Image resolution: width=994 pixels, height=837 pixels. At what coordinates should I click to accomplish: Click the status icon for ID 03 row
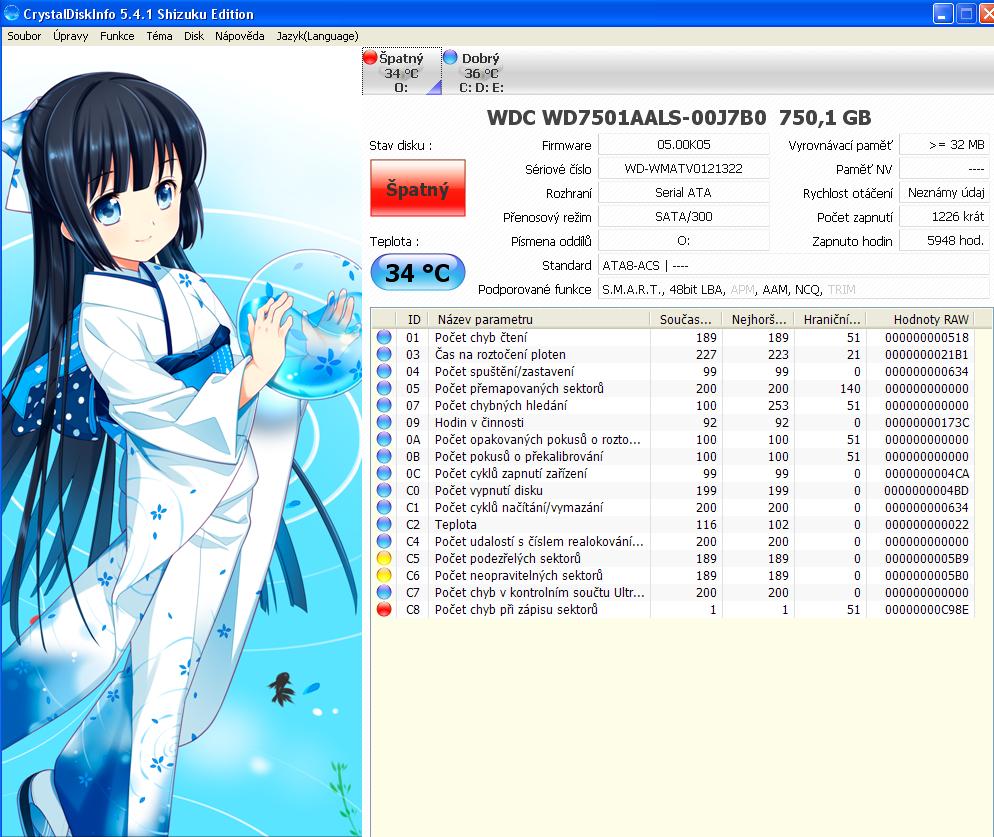point(384,354)
